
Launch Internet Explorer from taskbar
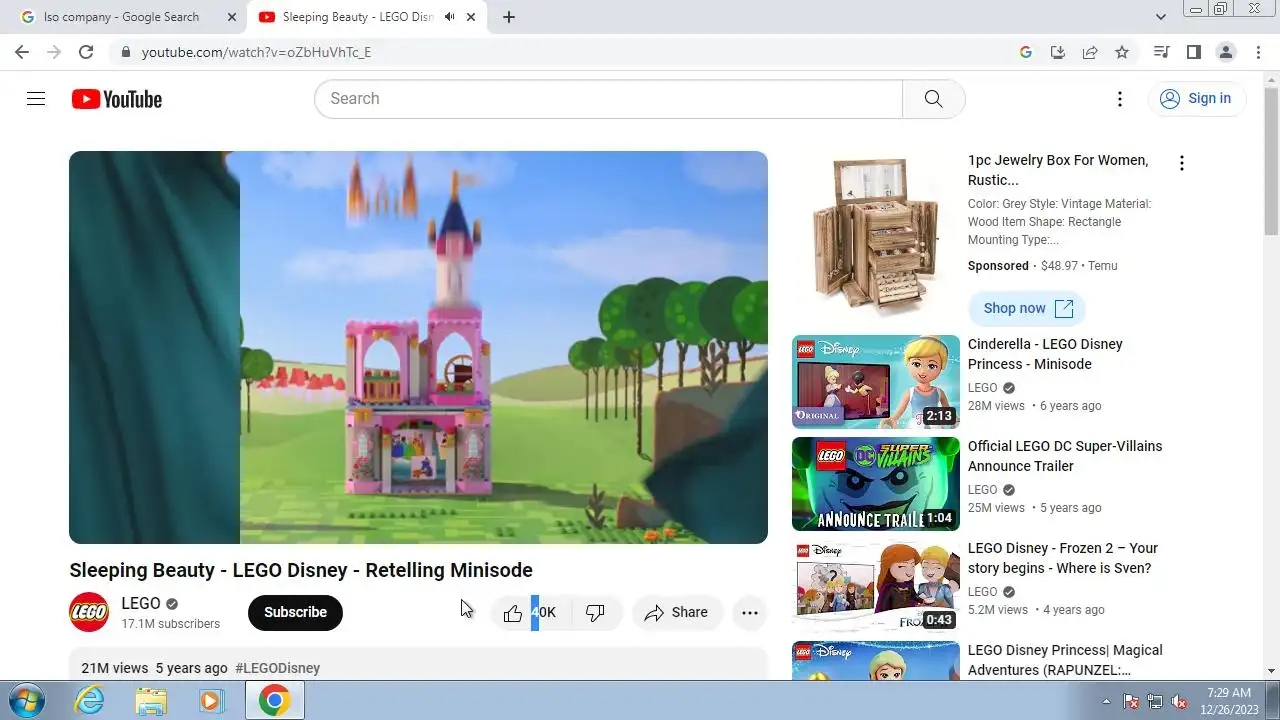tap(90, 700)
